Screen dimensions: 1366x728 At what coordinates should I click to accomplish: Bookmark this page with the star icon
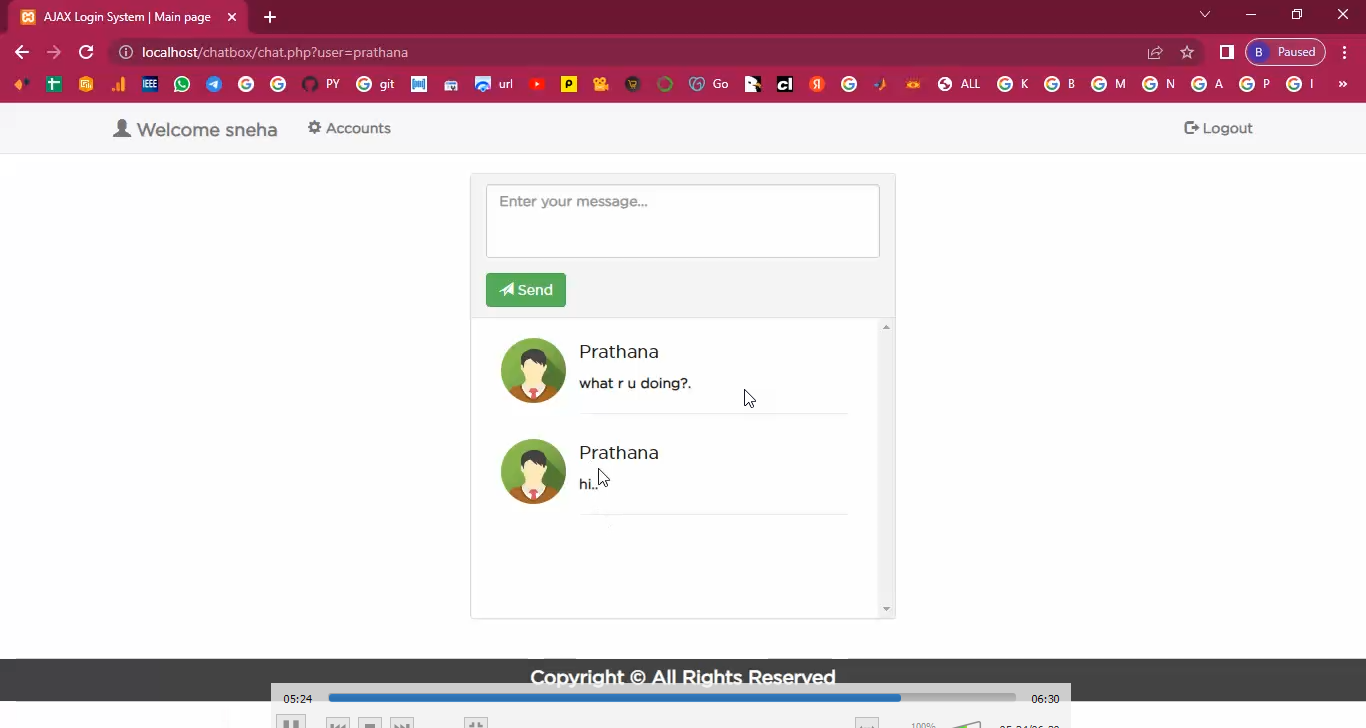pyautogui.click(x=1187, y=52)
